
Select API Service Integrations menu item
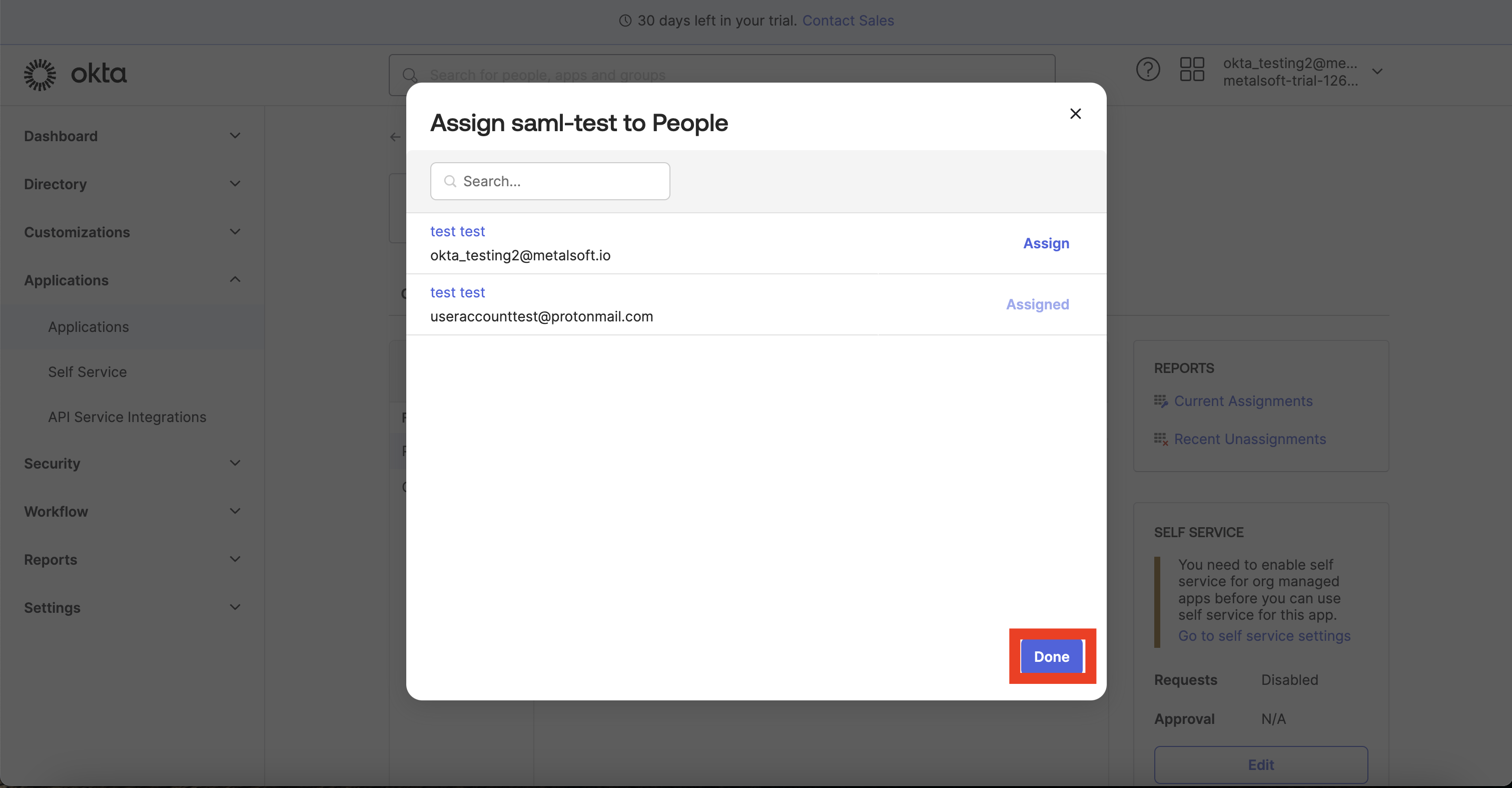(x=128, y=417)
